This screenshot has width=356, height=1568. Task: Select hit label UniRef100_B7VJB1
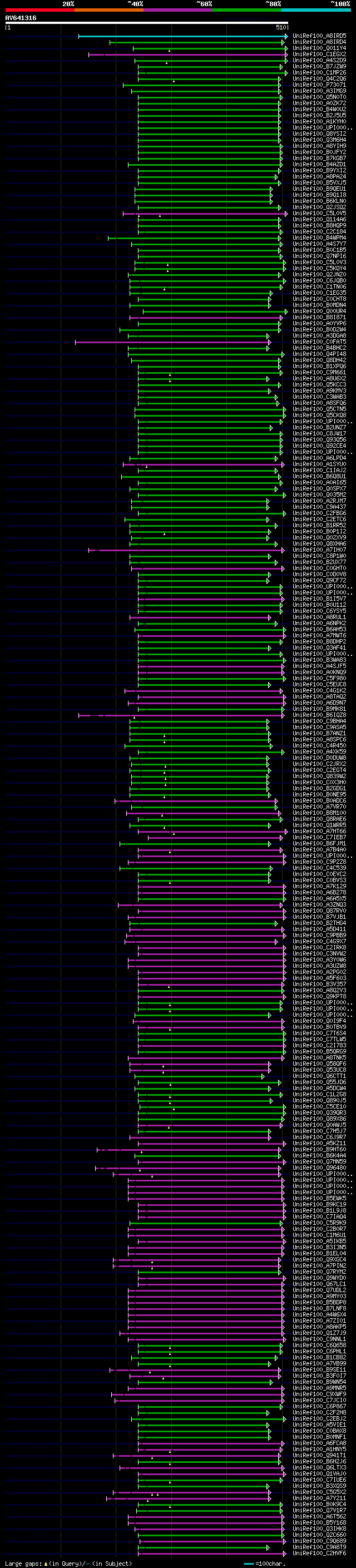coord(319,917)
